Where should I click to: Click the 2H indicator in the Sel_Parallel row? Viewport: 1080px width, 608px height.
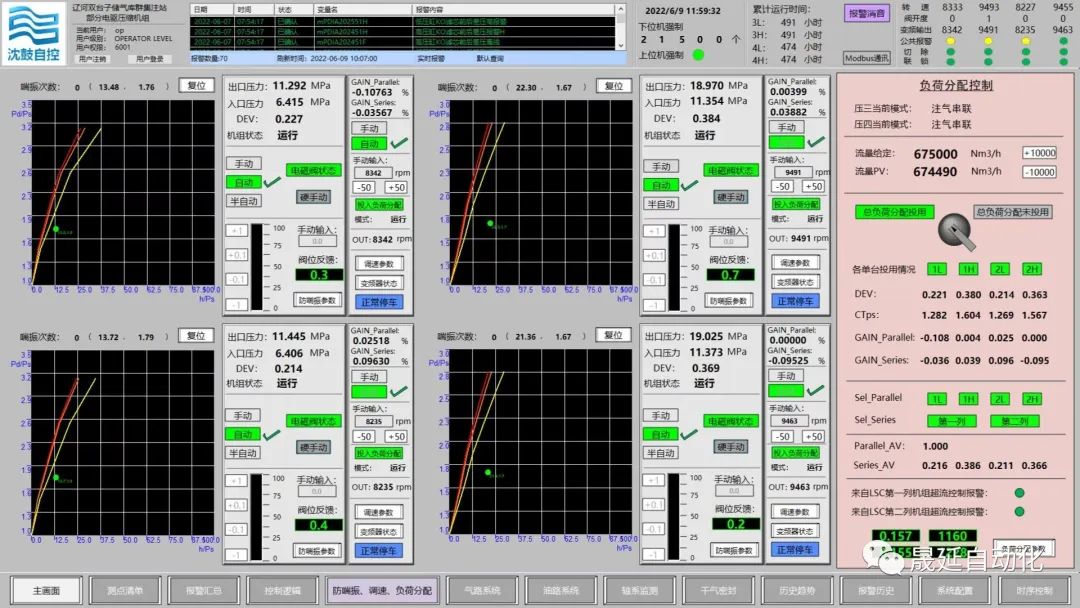(x=1031, y=398)
